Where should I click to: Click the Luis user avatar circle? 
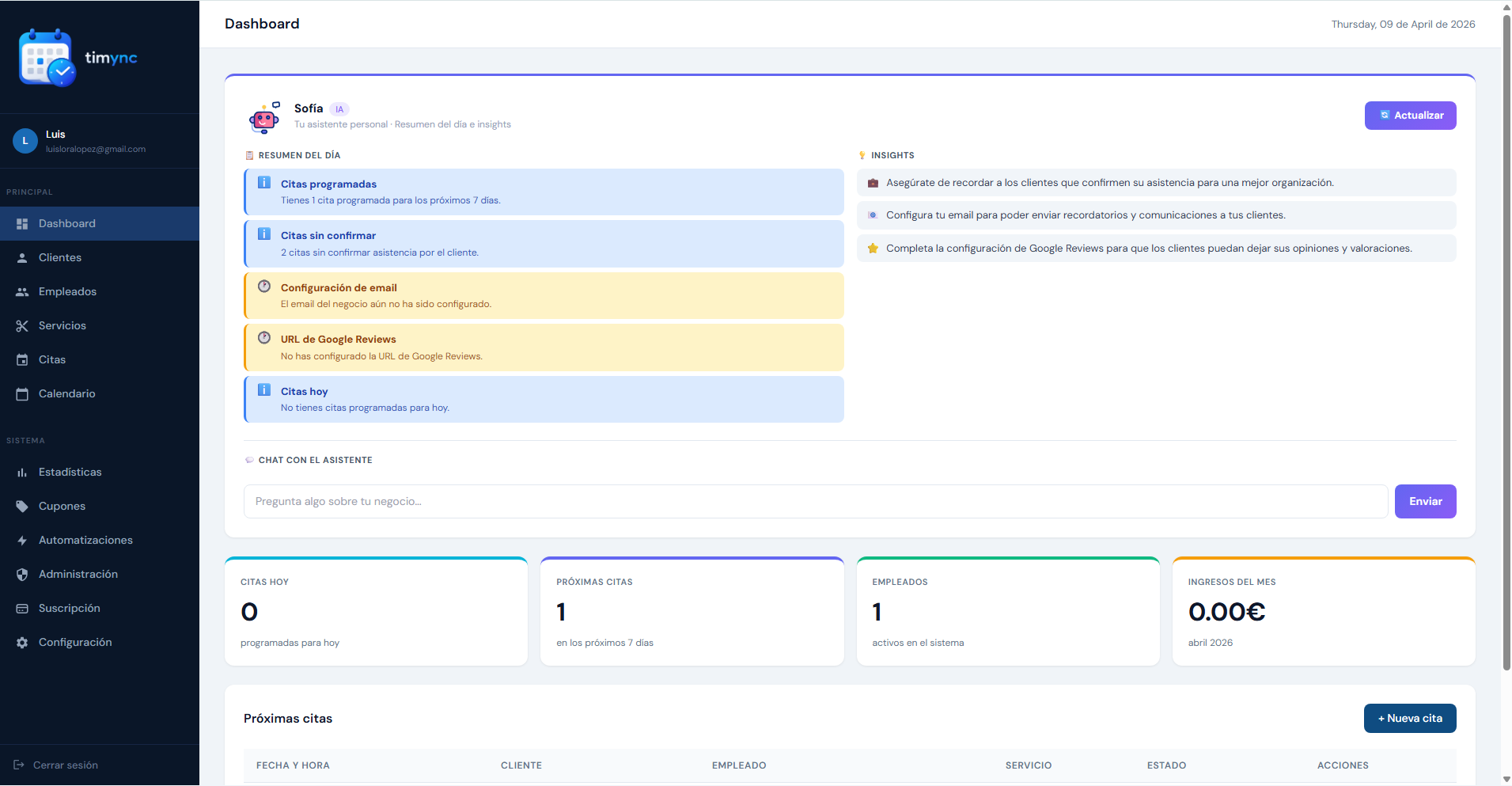pyautogui.click(x=25, y=141)
